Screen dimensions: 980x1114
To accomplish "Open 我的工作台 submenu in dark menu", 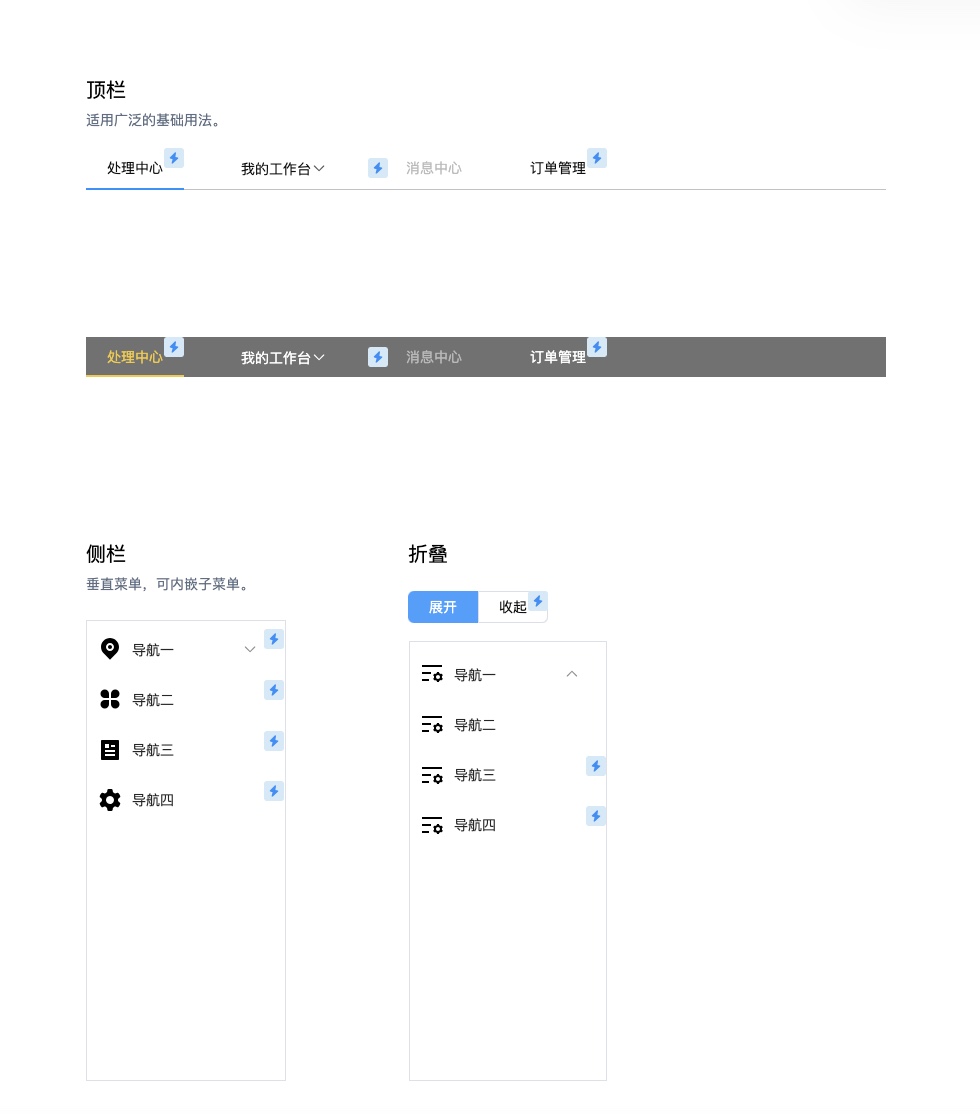I will (x=282, y=357).
